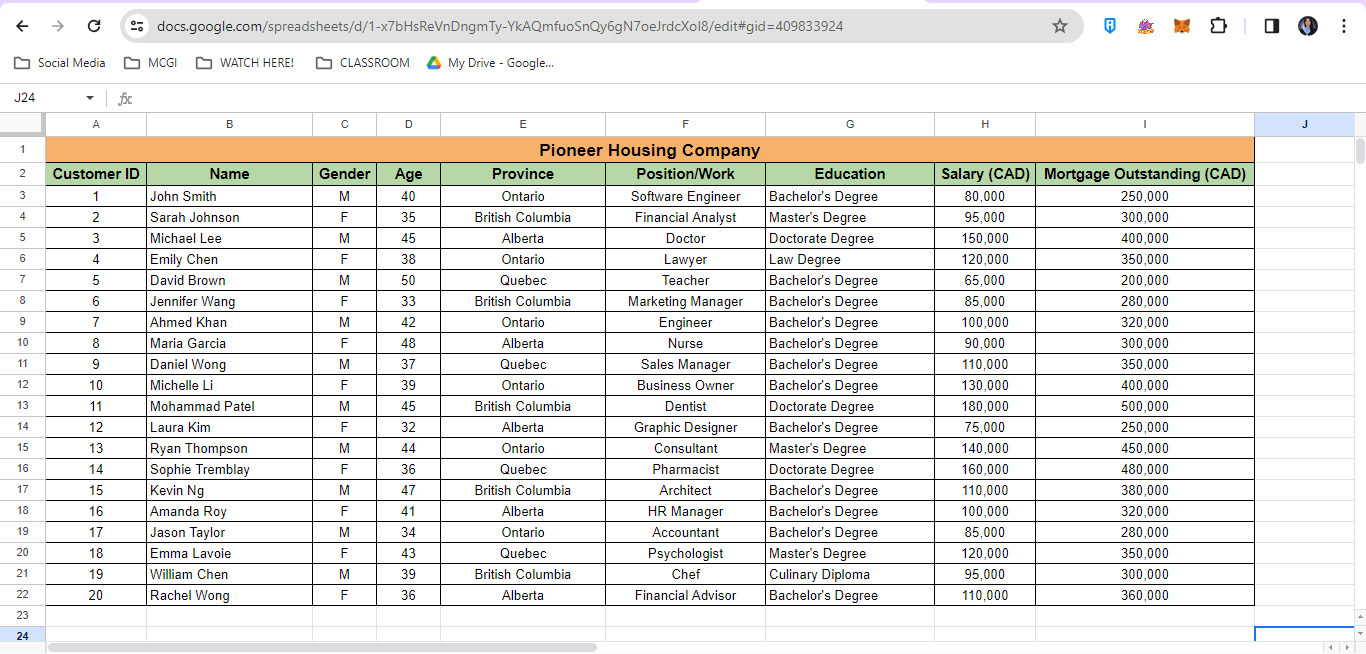
Task: Select the Psychologist cell
Action: click(x=685, y=553)
